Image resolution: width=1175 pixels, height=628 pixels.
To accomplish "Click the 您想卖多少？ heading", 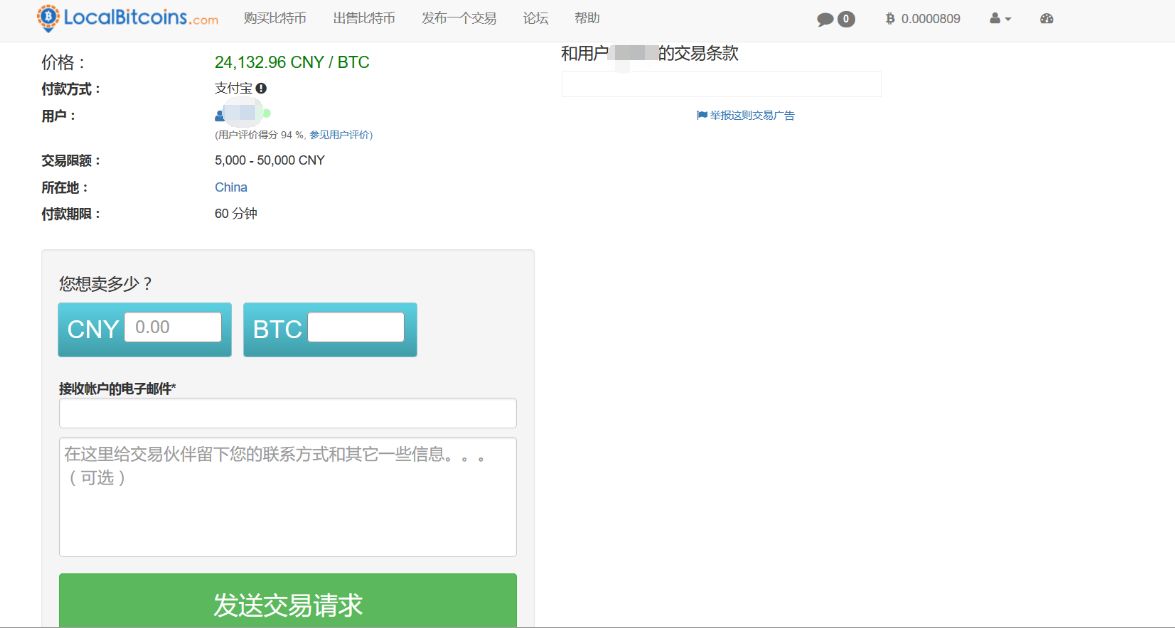I will click(x=106, y=284).
